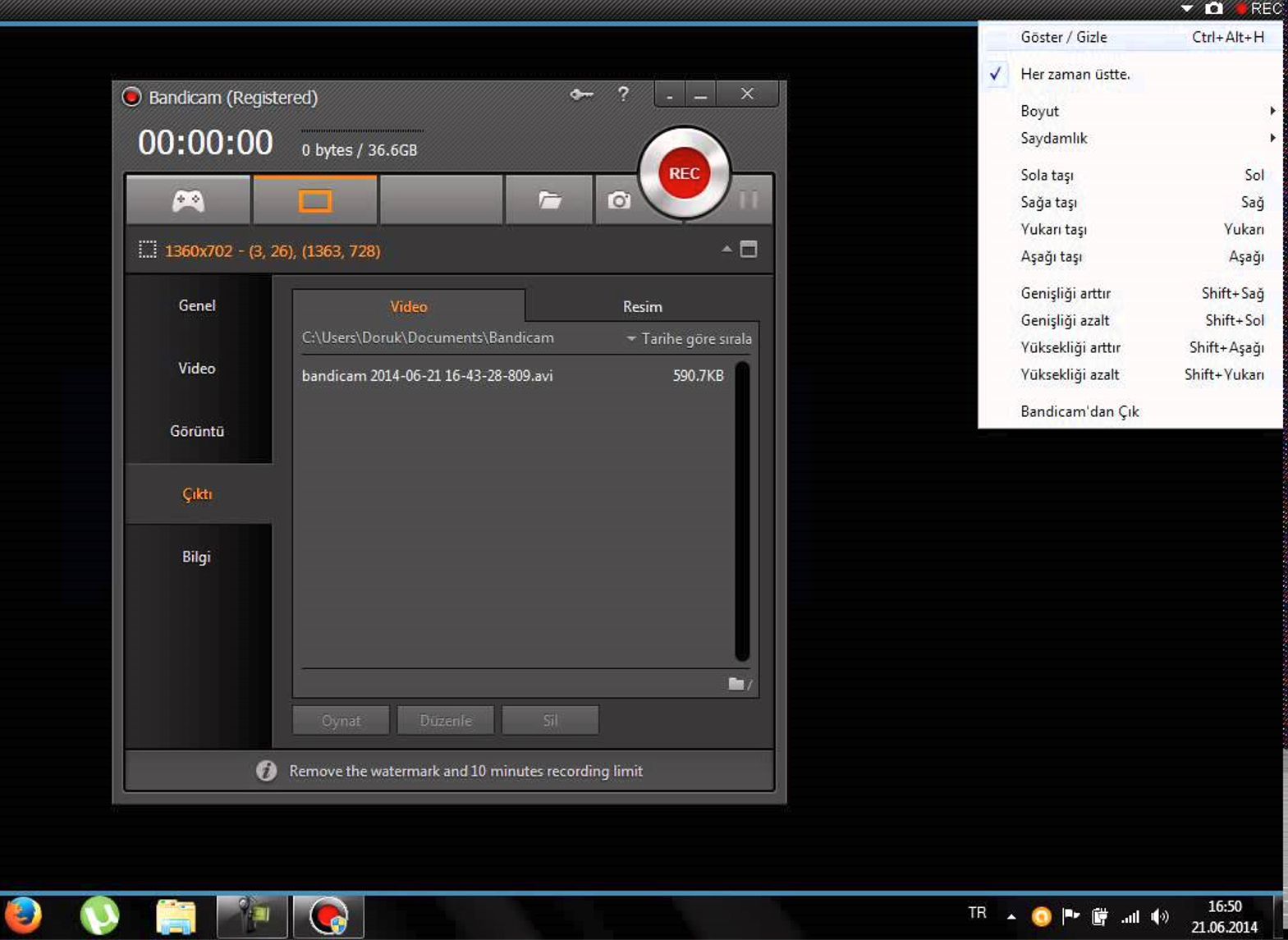Open Firefox from the taskbar
1288x940 pixels.
click(24, 915)
